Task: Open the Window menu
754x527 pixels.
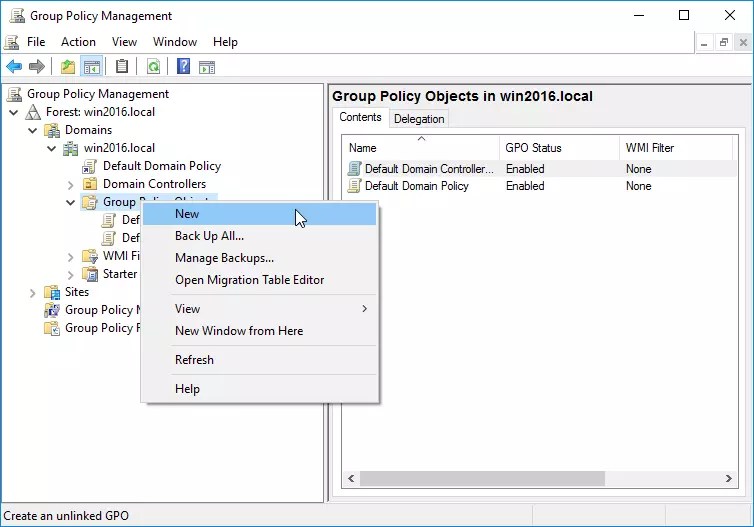Action: pos(175,42)
